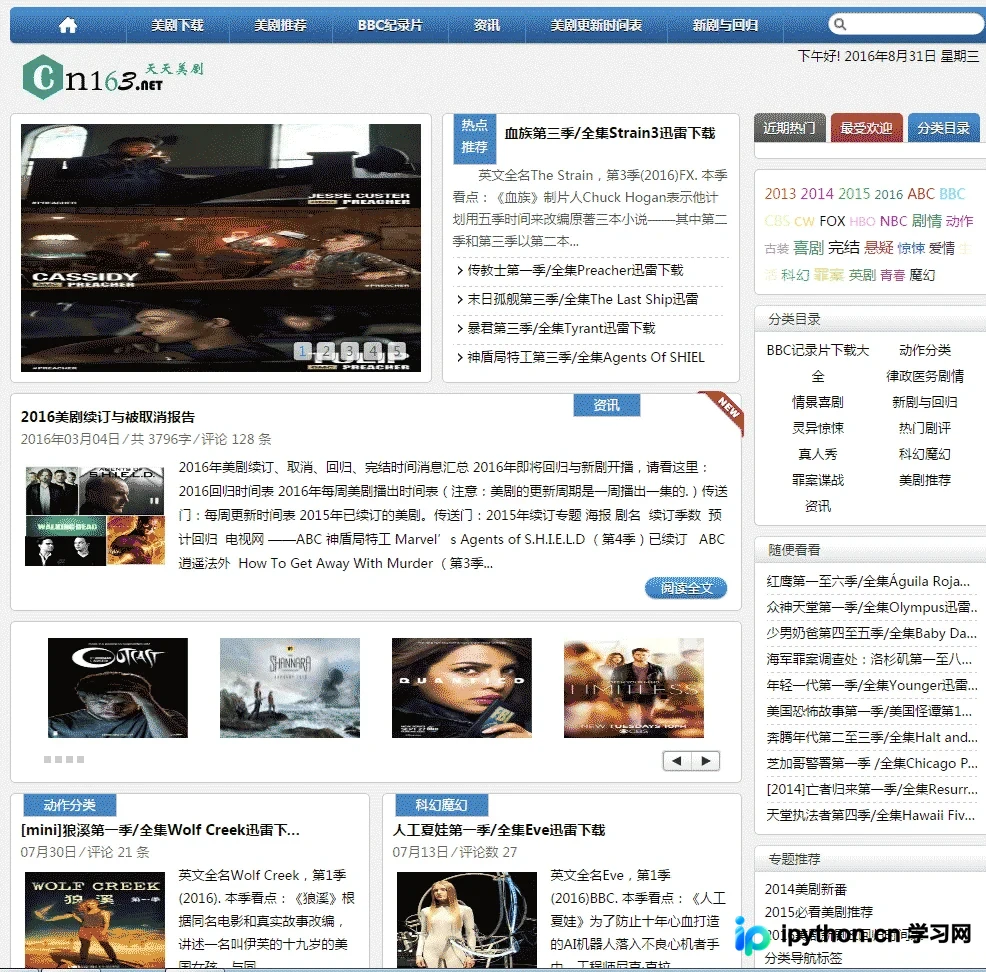Open 美剧更新时间表 menu item
Screen dimensions: 986x972
pos(596,26)
